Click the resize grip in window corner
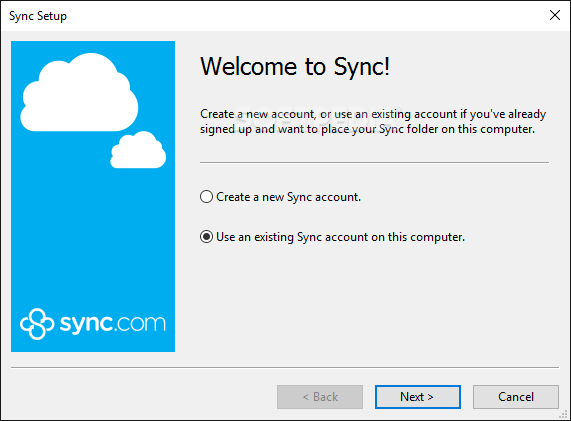 (x=564, y=415)
